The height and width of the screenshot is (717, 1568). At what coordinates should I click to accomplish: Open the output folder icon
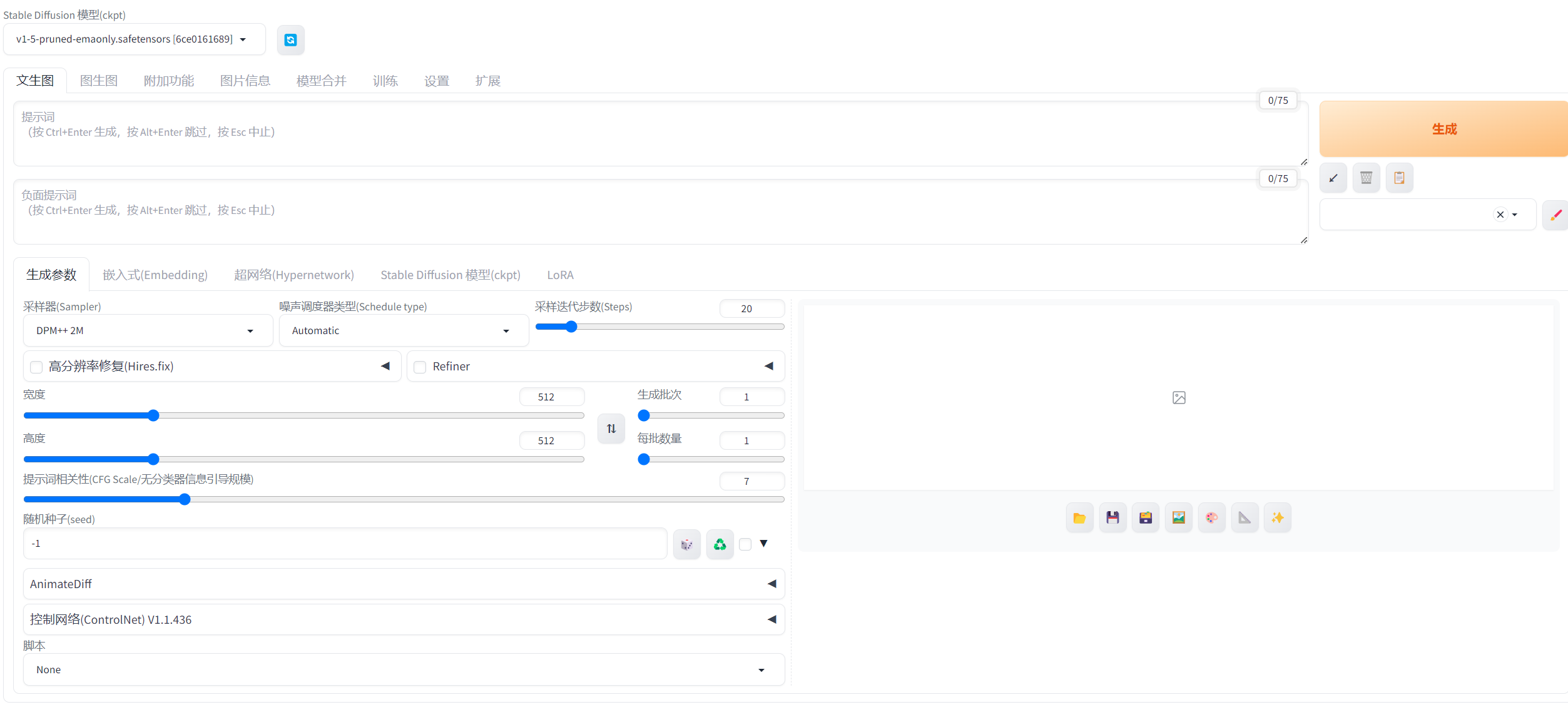(1079, 518)
